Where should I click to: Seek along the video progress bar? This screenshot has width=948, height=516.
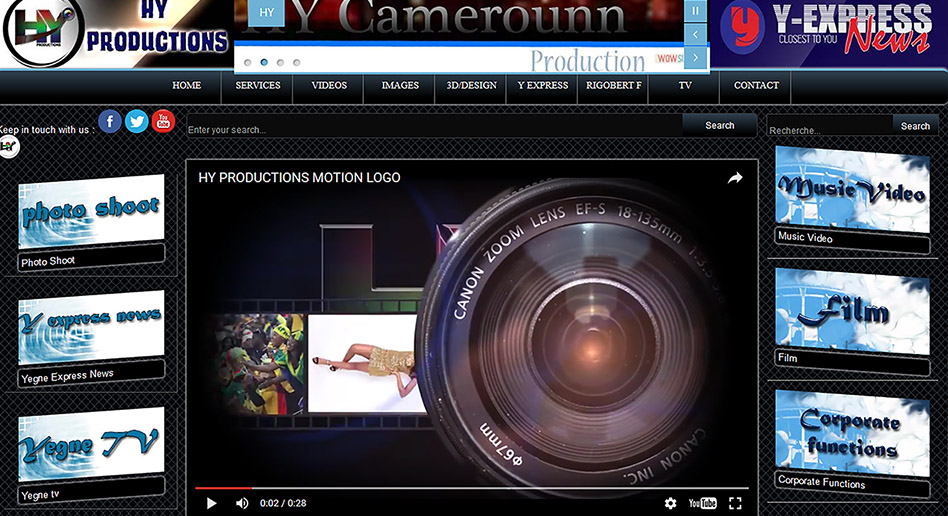tap(472, 488)
